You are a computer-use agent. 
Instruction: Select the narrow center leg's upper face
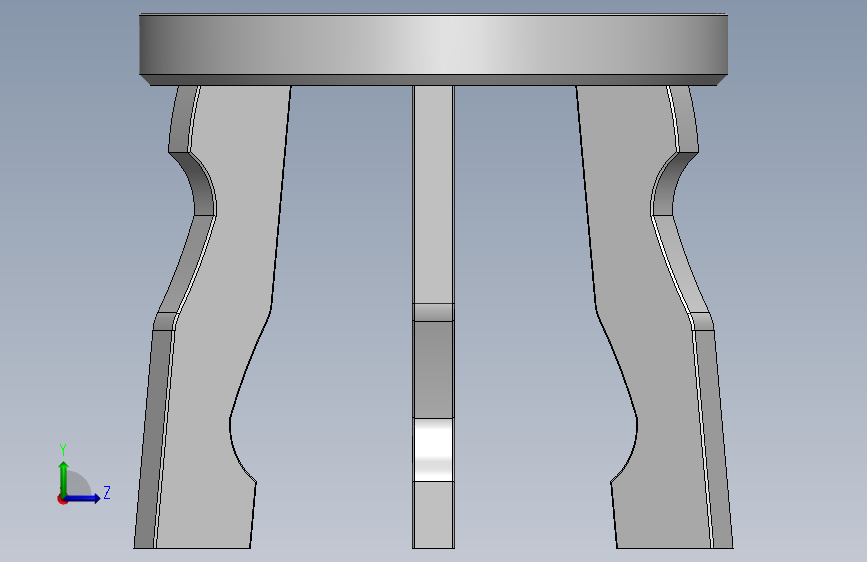click(x=434, y=194)
